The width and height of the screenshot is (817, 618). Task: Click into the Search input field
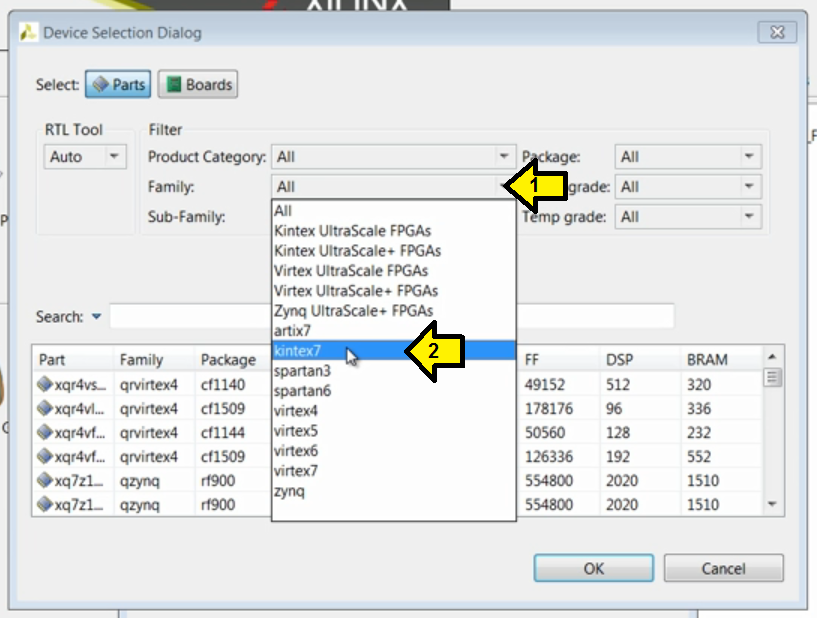392,316
